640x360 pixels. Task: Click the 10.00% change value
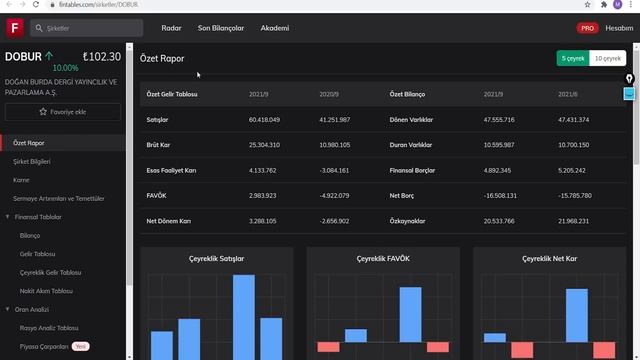[x=65, y=68]
